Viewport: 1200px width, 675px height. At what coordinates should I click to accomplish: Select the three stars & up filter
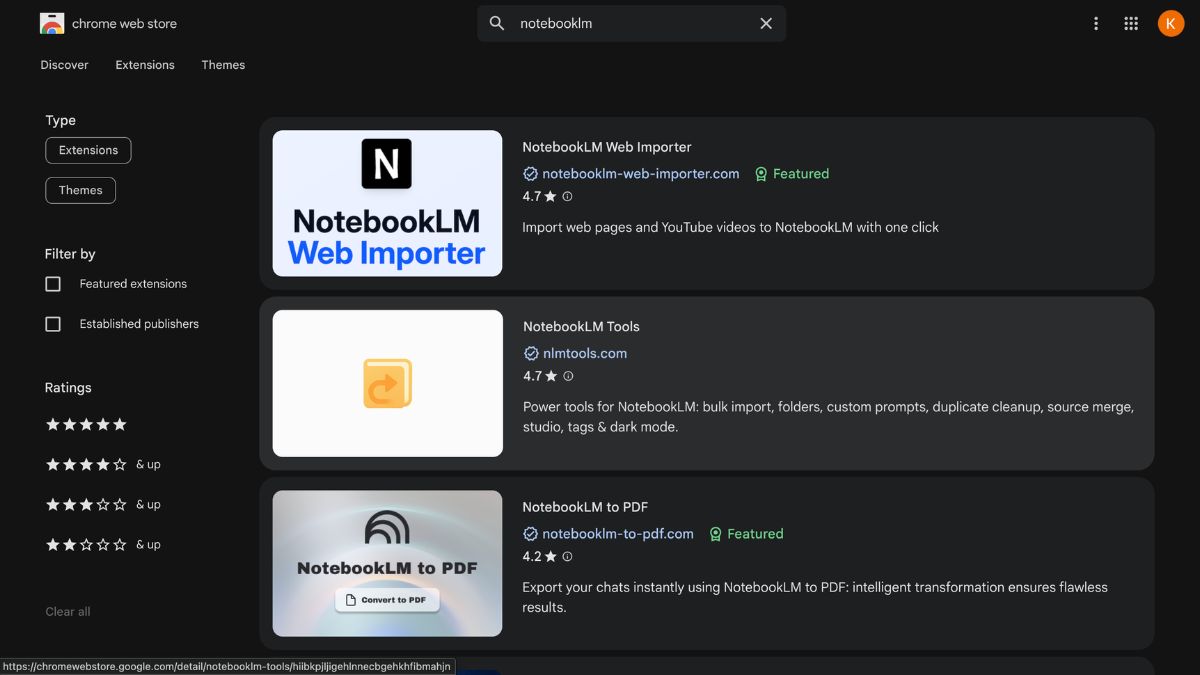pos(103,504)
